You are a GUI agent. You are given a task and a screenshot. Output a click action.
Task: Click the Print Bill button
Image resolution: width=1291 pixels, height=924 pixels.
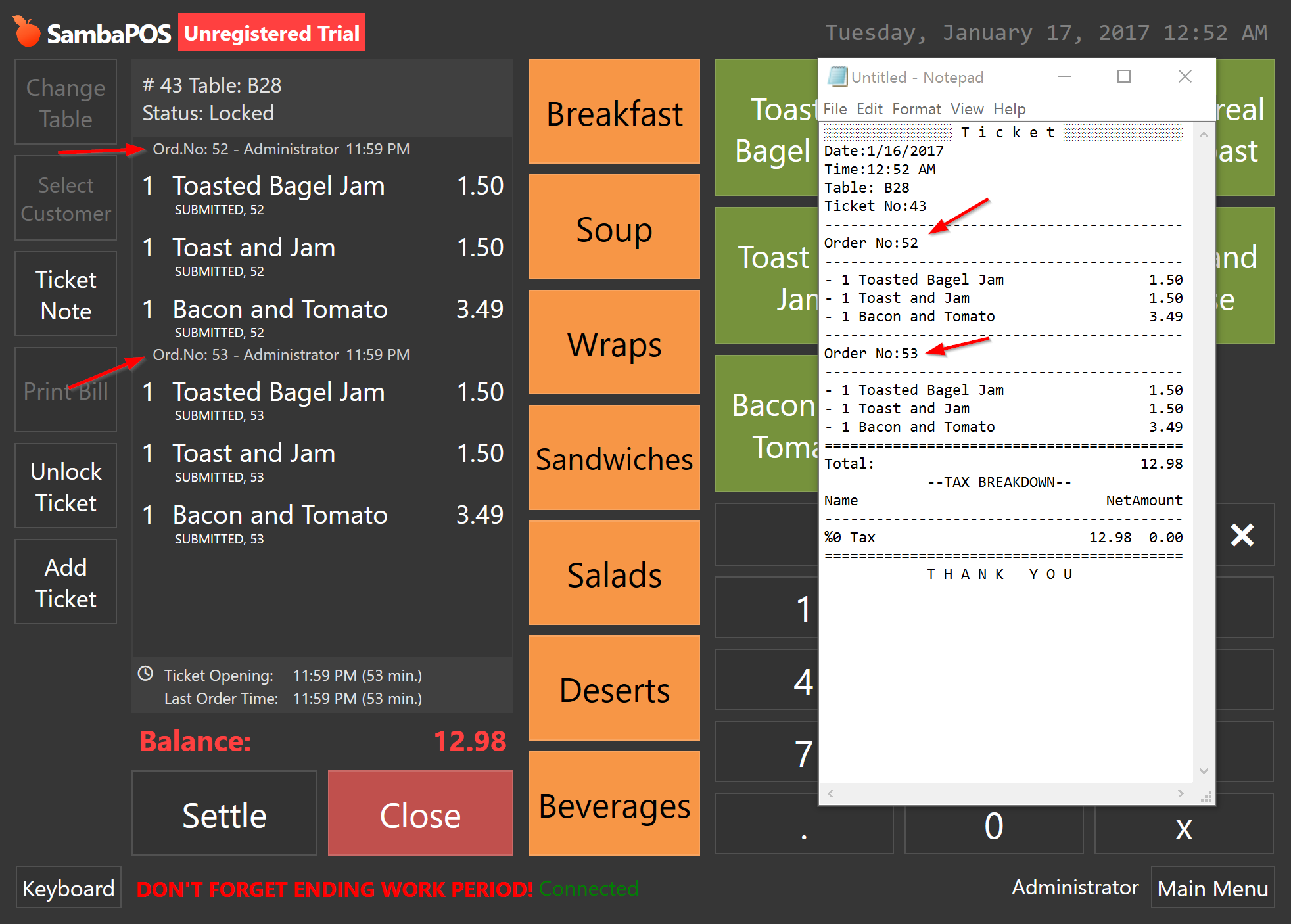coord(66,390)
